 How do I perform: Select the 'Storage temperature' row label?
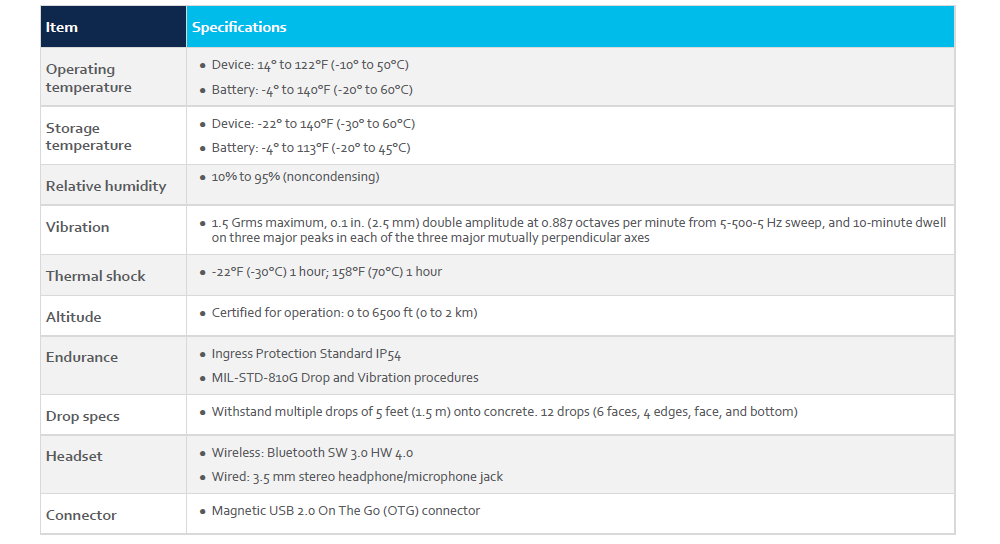[x=88, y=137]
